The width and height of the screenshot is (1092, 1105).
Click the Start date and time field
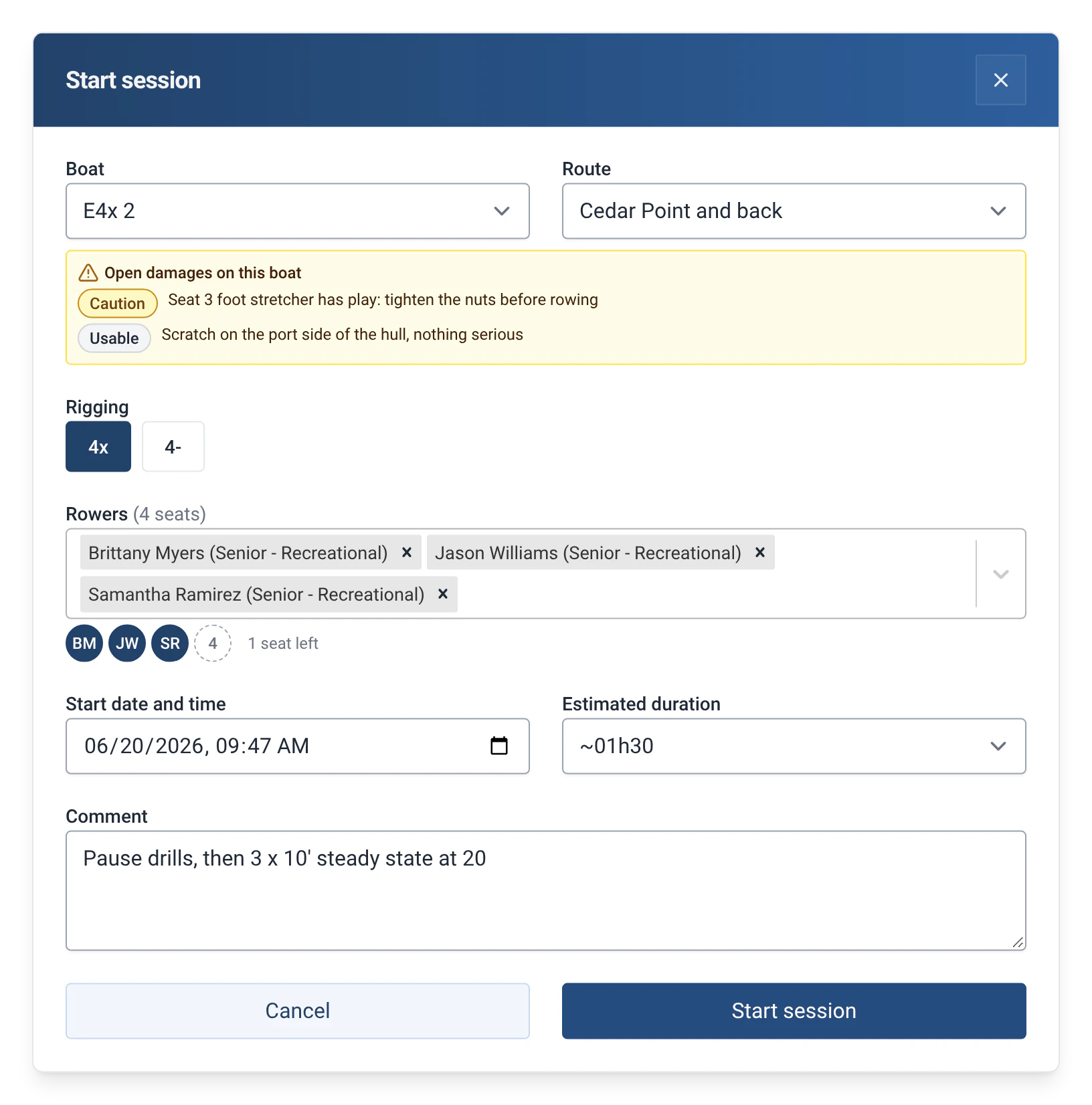pos(298,746)
